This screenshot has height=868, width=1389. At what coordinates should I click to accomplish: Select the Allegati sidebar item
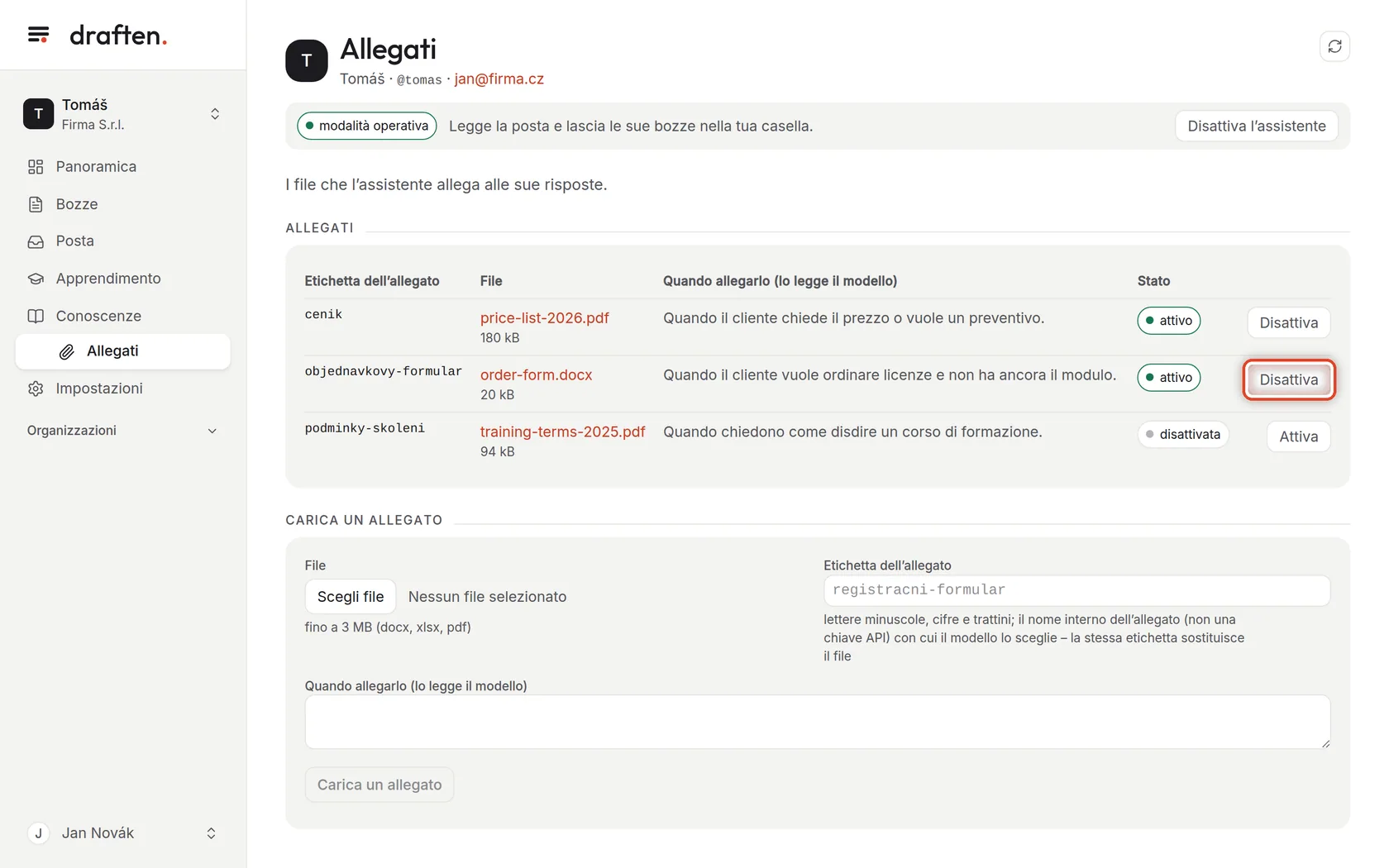[x=123, y=351]
